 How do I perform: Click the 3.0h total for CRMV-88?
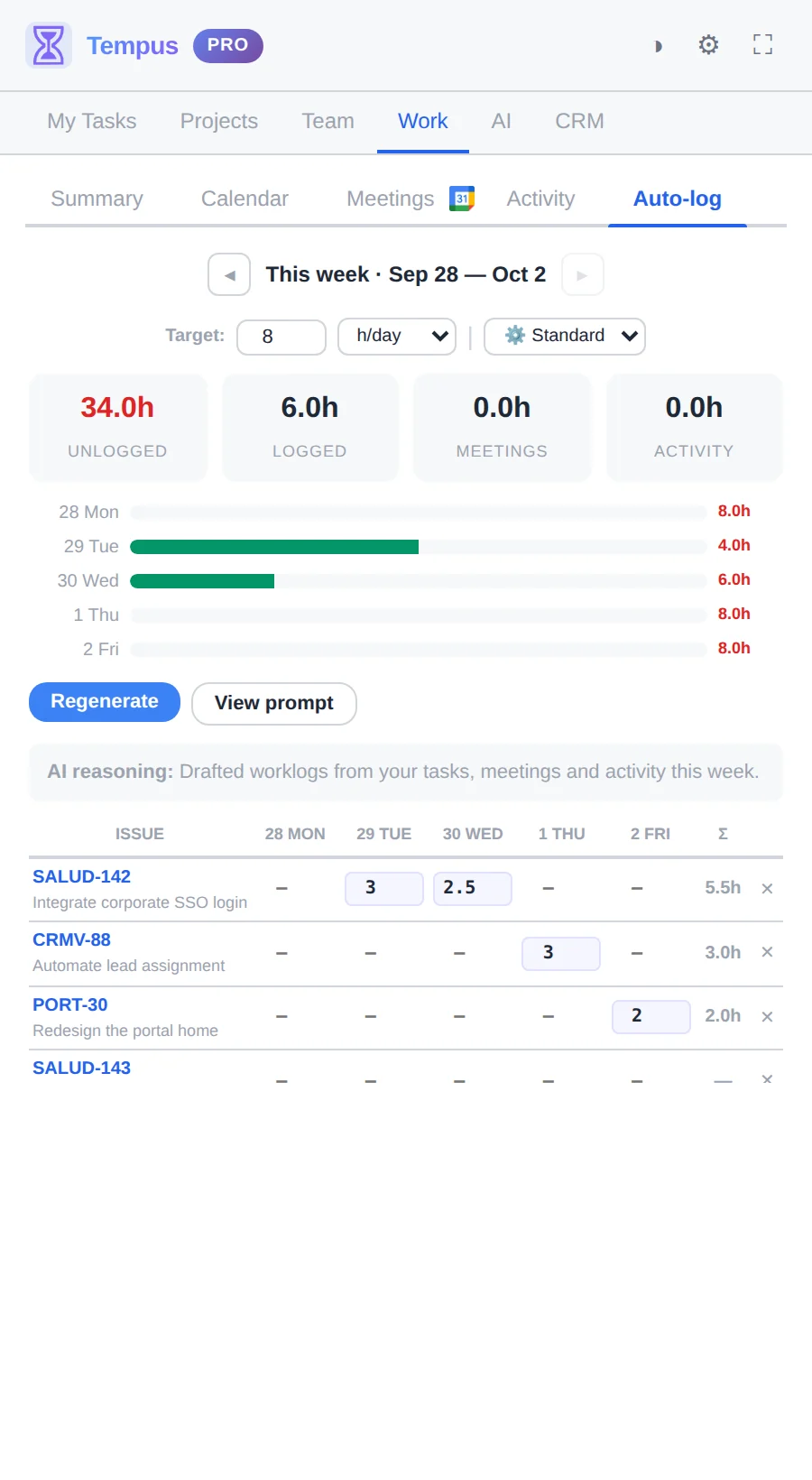[x=723, y=953]
